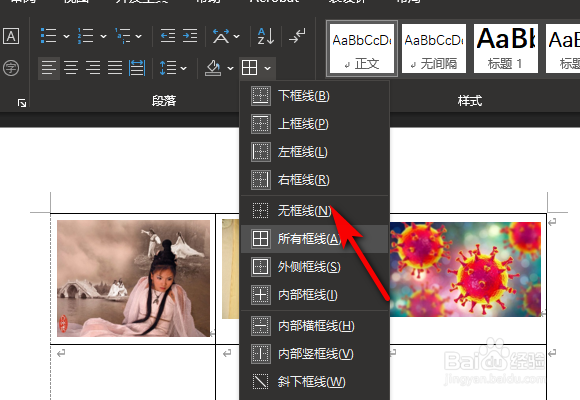Select Bottom Border 下框线(B)
Image resolution: width=580 pixels, height=400 pixels.
tap(314, 96)
